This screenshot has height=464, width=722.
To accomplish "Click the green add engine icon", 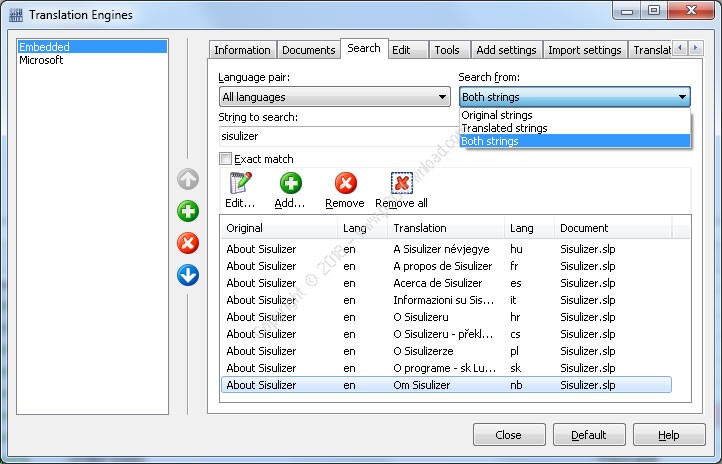I will tap(188, 211).
